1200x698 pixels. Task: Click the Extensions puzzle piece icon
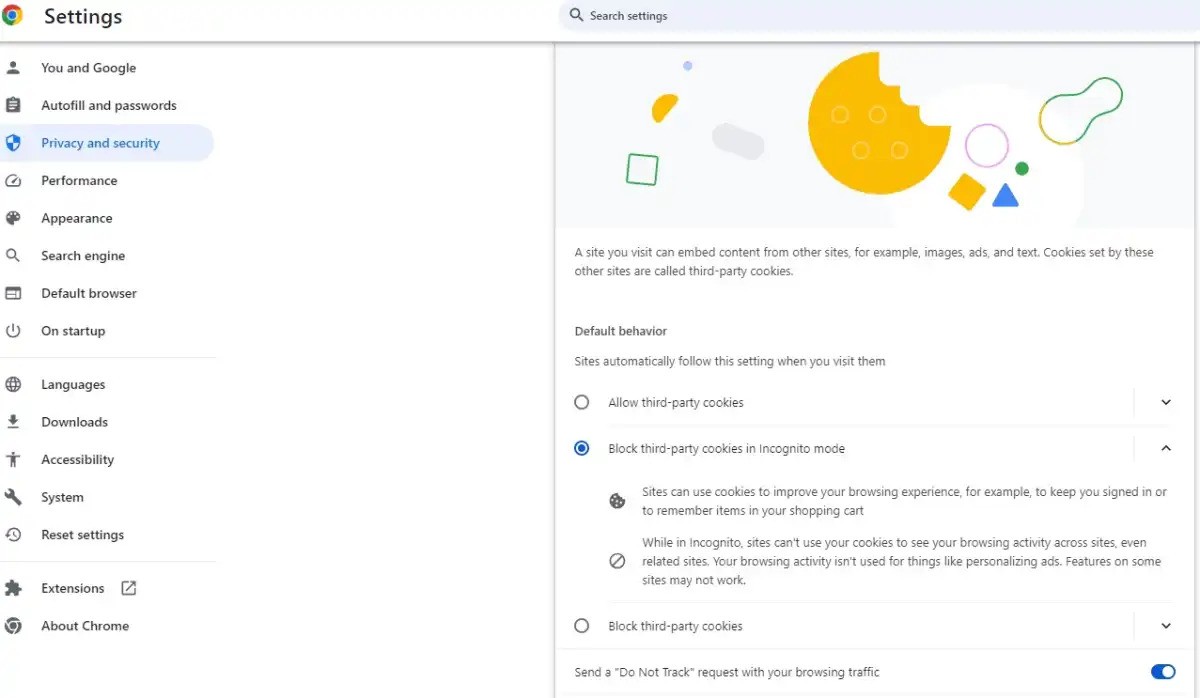13,588
